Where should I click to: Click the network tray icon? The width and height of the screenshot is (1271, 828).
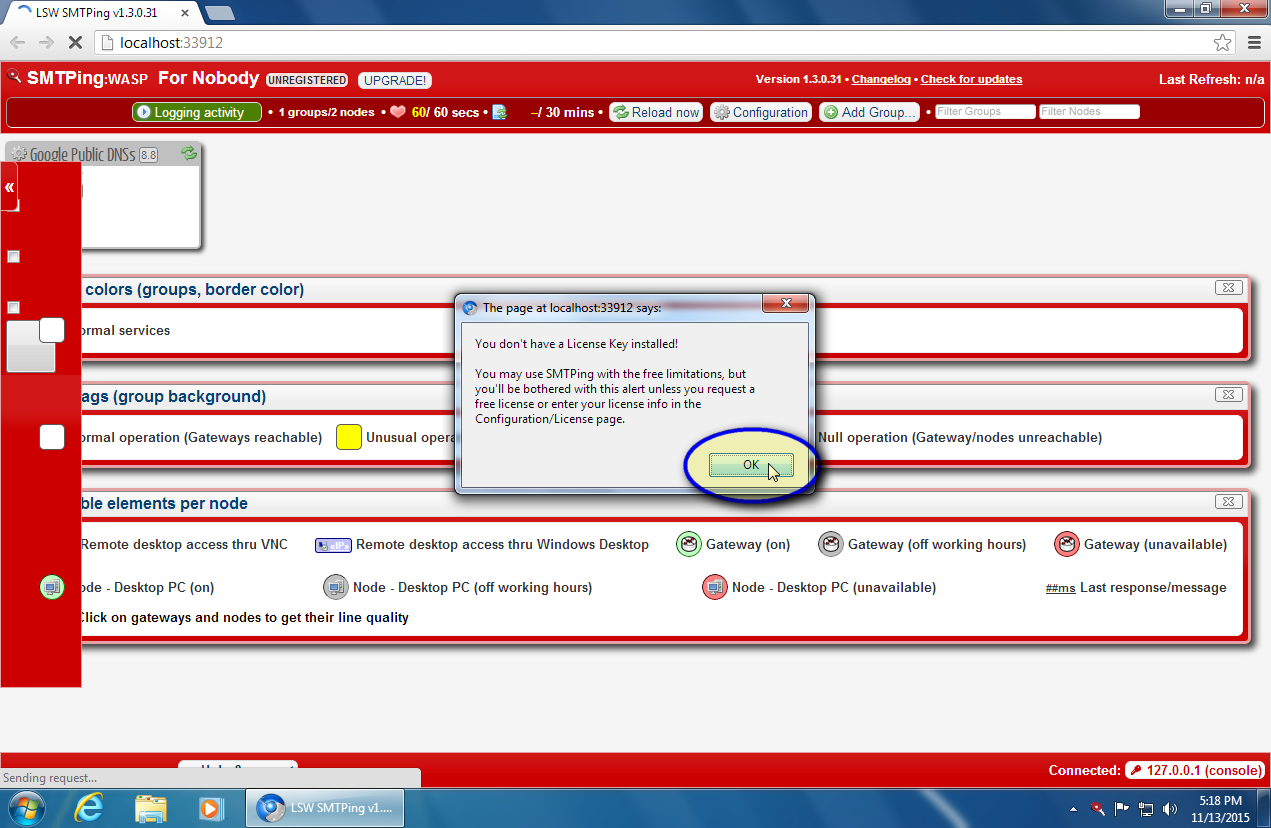click(x=1146, y=808)
